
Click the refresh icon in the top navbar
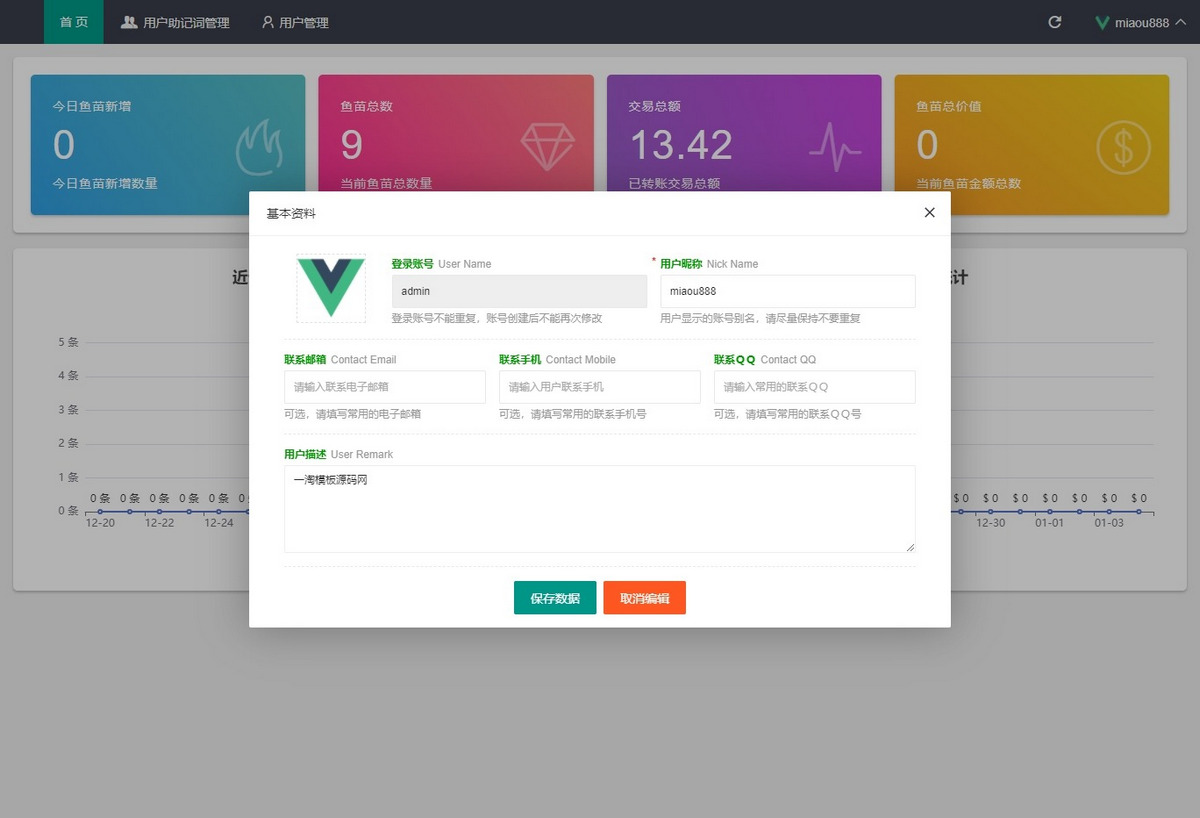click(x=1054, y=21)
